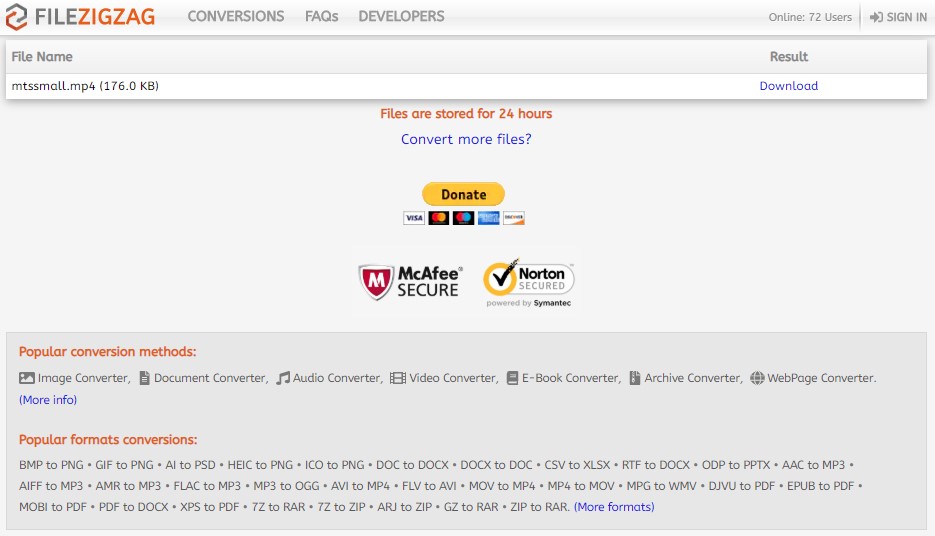
Task: Click the powered by Symantec text
Action: coord(528,303)
